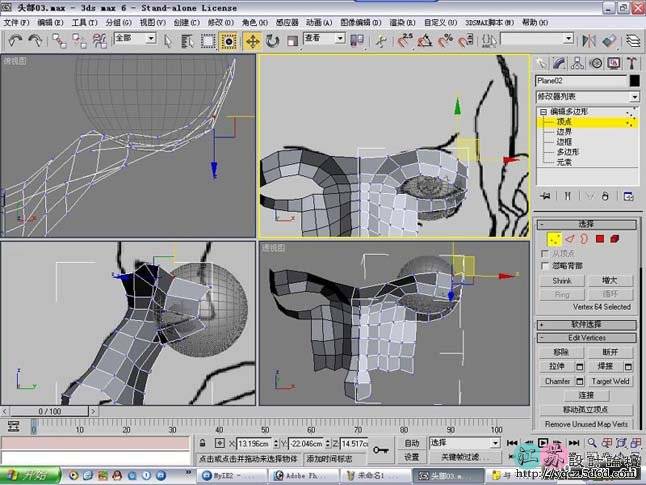This screenshot has height=485, width=646.
Task: Activate the Select and Move tool
Action: pos(252,41)
